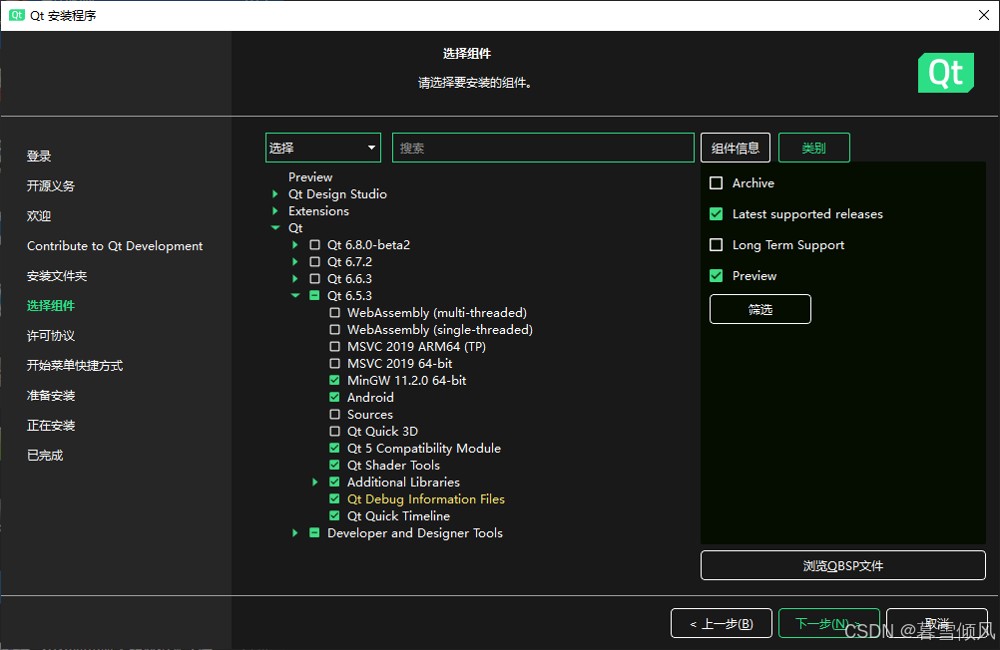The height and width of the screenshot is (650, 1000).
Task: Check WebAssembly (single-threaded) component
Action: 334,329
